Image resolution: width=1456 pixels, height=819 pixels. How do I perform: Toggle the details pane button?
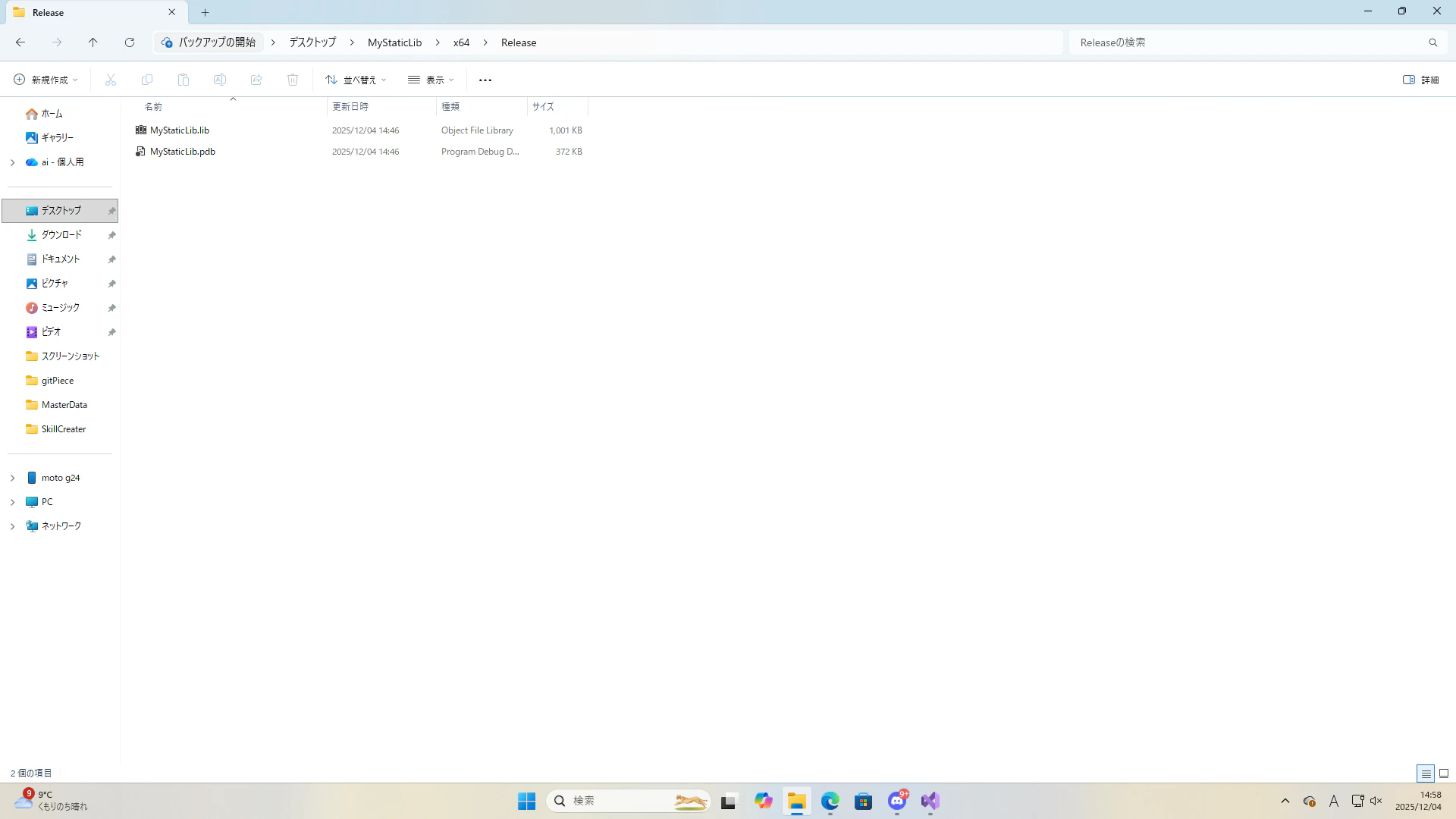point(1420,80)
